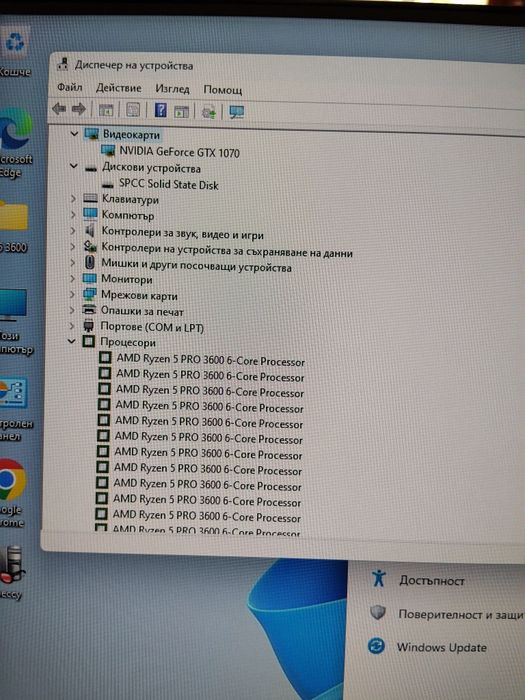Expand the Компютър chevron
The width and height of the screenshot is (525, 700).
(73, 215)
